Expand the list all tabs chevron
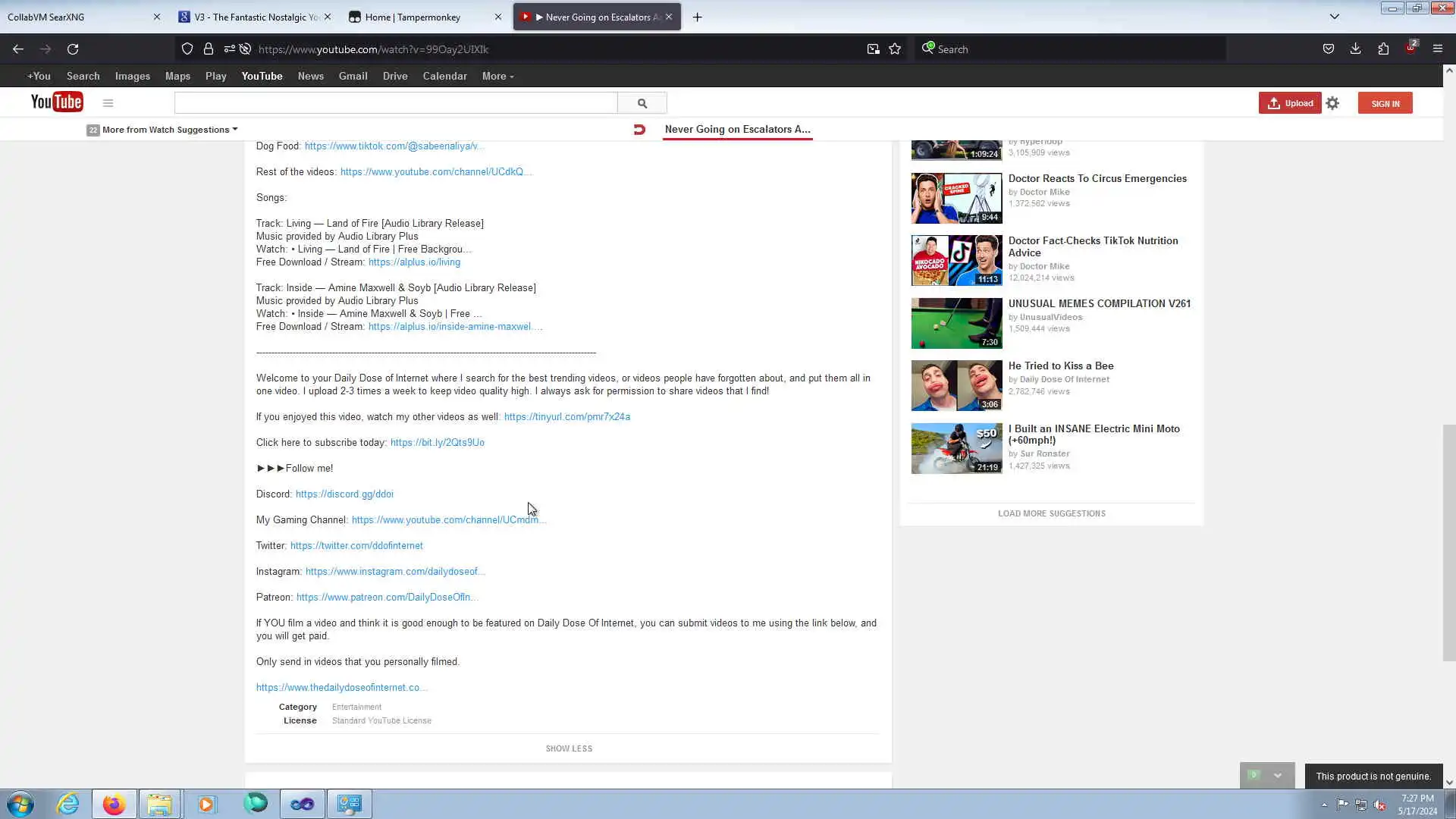The image size is (1456, 819). click(x=1334, y=17)
